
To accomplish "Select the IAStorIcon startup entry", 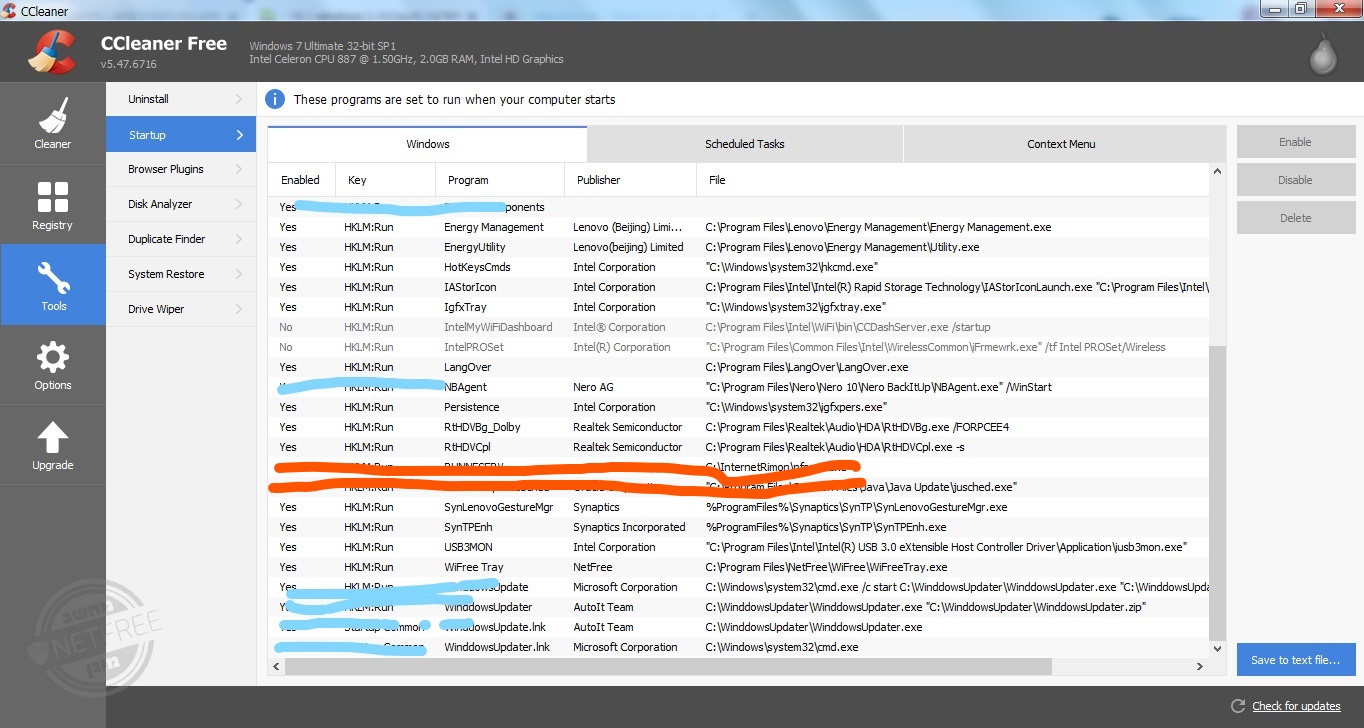I will (739, 287).
